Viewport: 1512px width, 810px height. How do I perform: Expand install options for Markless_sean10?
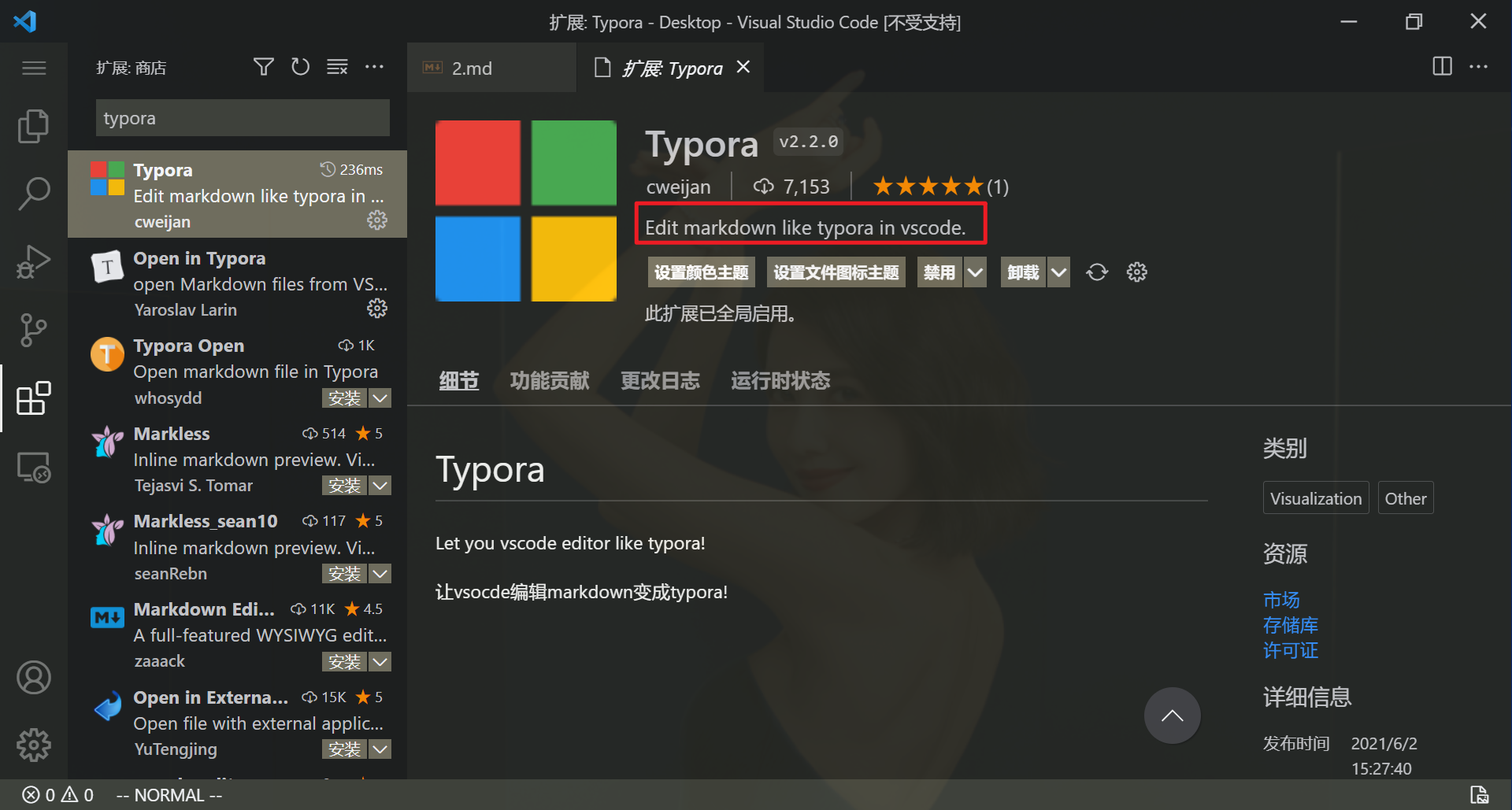pos(380,574)
